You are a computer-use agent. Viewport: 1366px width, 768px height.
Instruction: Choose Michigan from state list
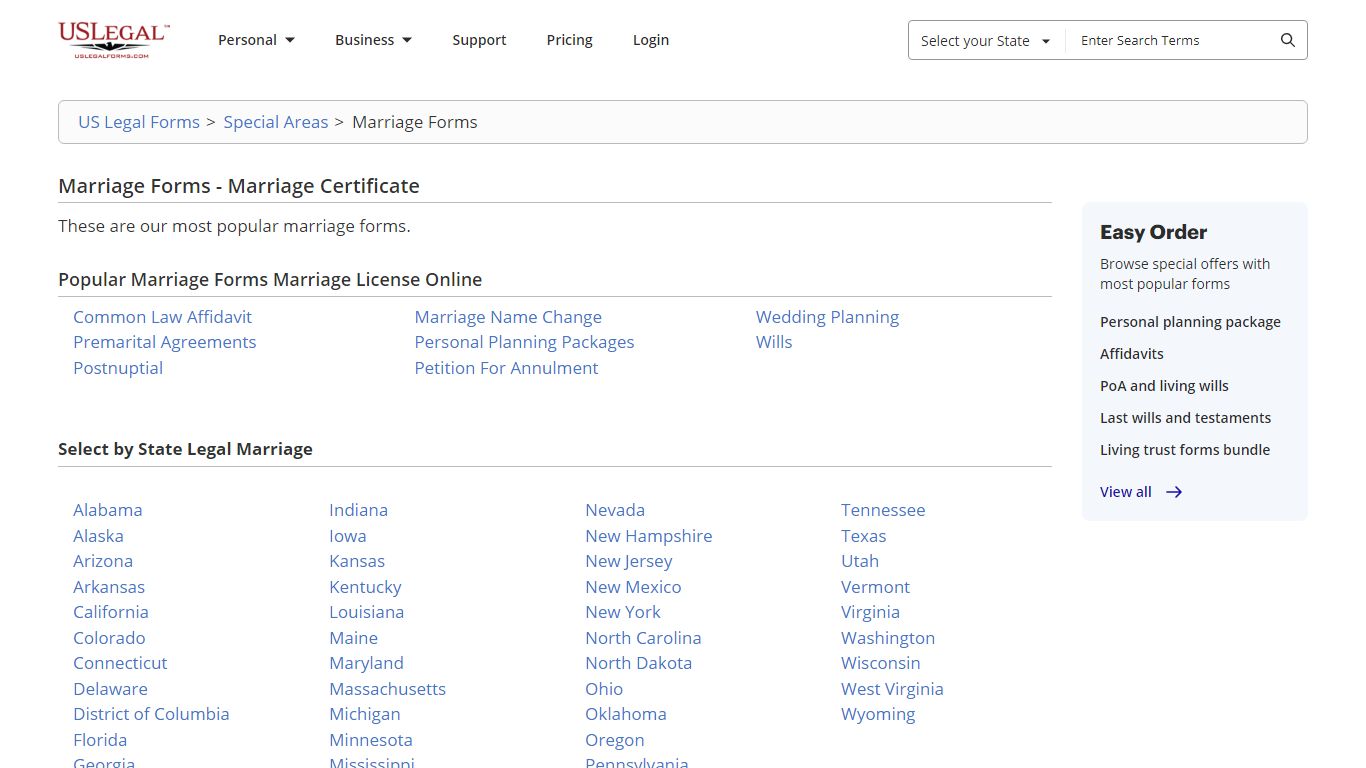365,714
